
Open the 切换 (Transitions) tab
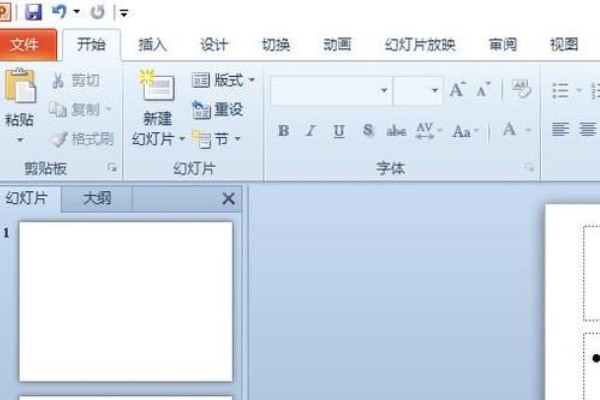[x=276, y=45]
